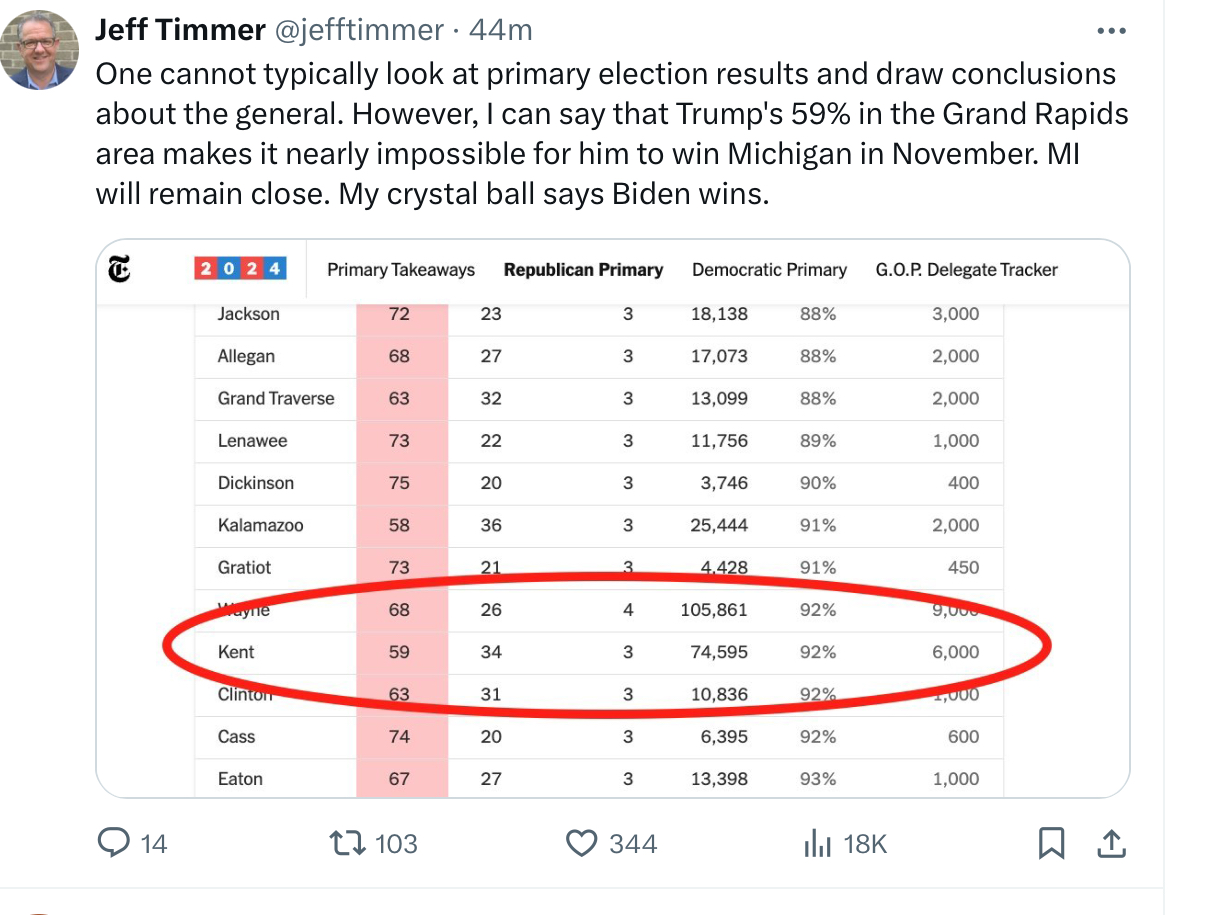View tweet analytics bar chart icon
Image resolution: width=1224 pixels, height=915 pixels.
[817, 844]
